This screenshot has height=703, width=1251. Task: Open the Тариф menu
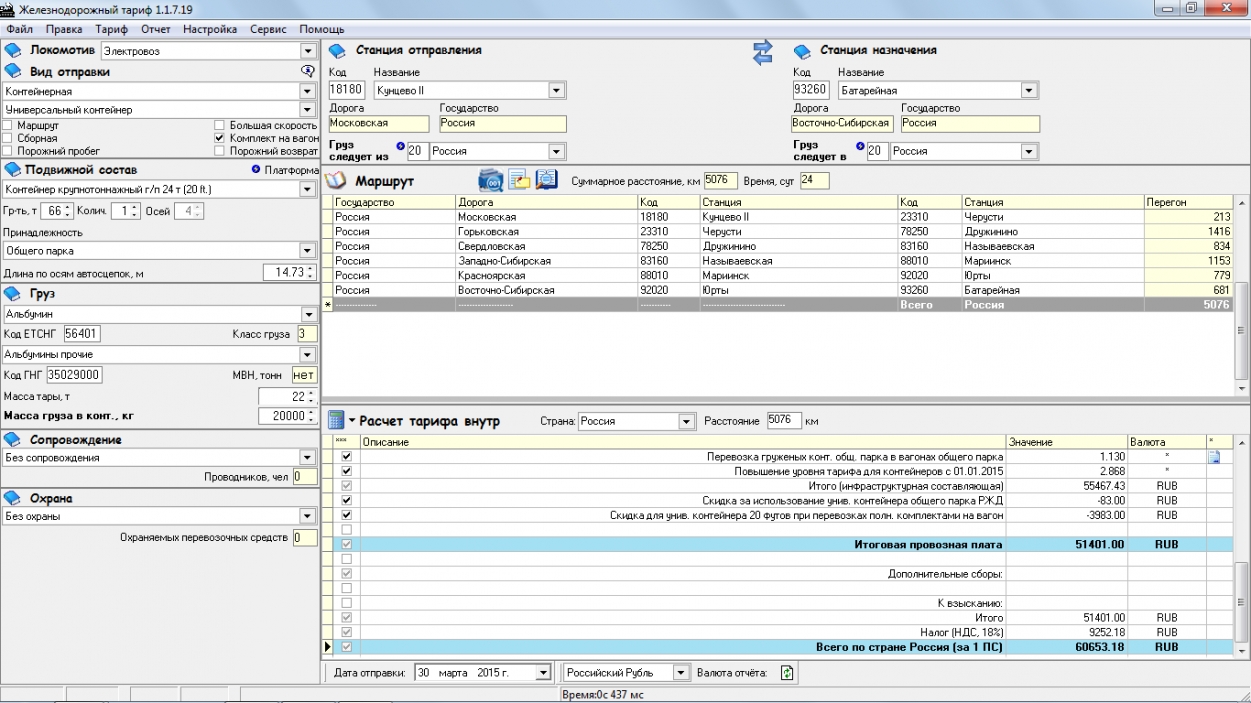[111, 30]
